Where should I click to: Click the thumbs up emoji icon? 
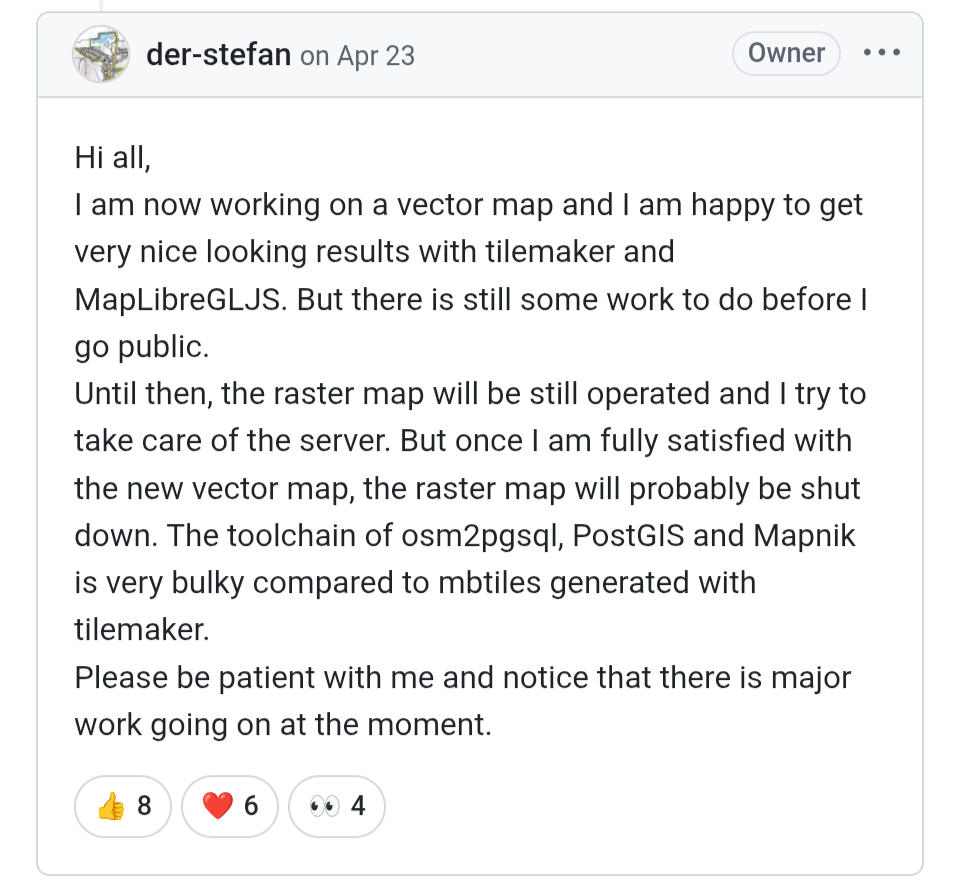(x=111, y=806)
